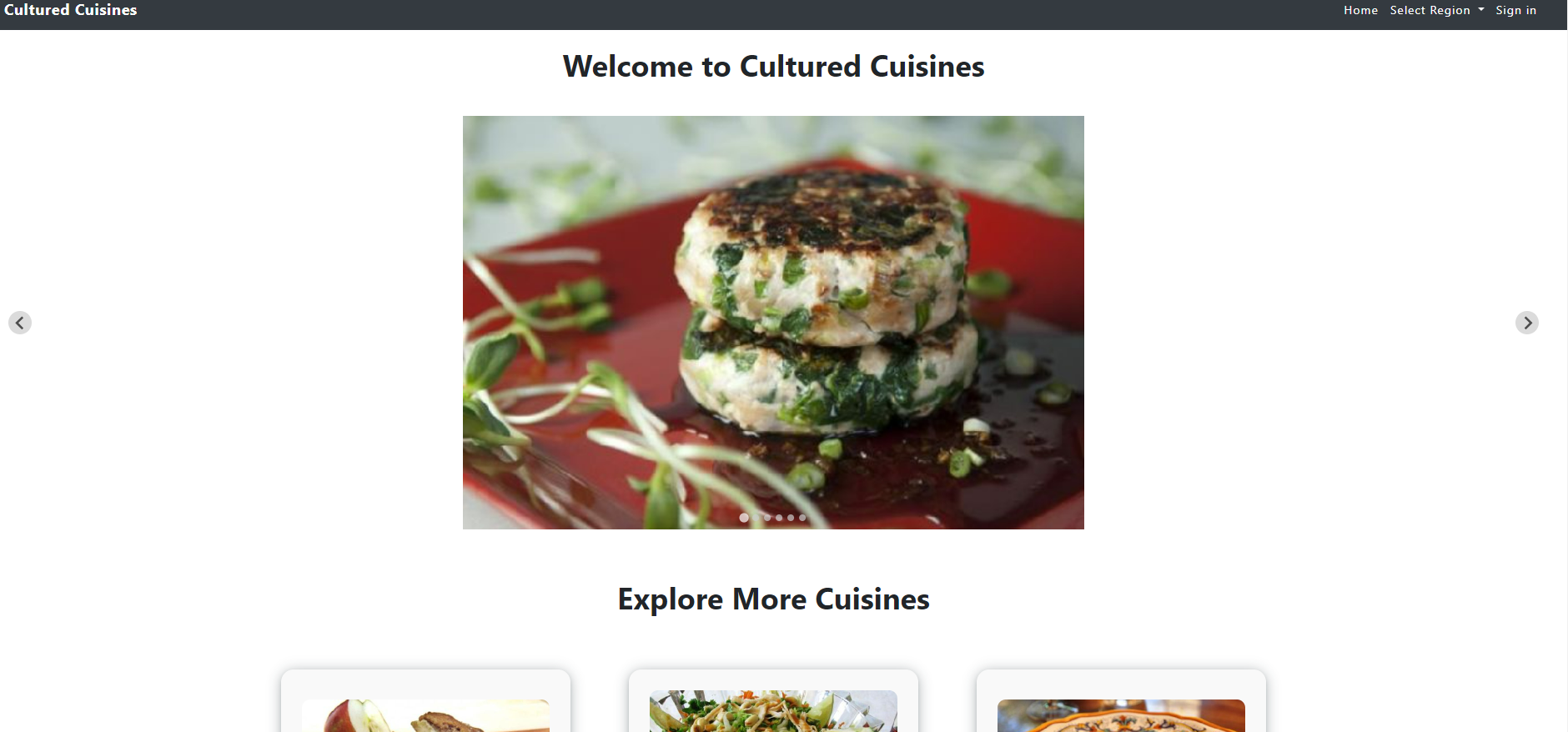Advance carousel with the right chevron arrow

1527,323
